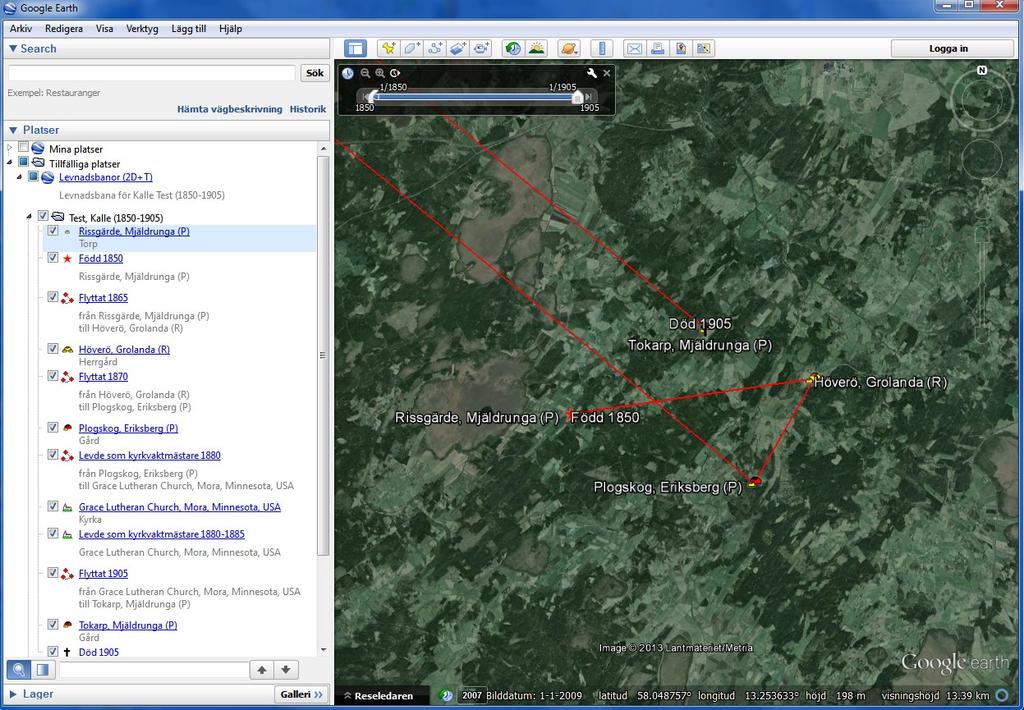Click in the search input field
The height and width of the screenshot is (710, 1024).
click(x=152, y=73)
